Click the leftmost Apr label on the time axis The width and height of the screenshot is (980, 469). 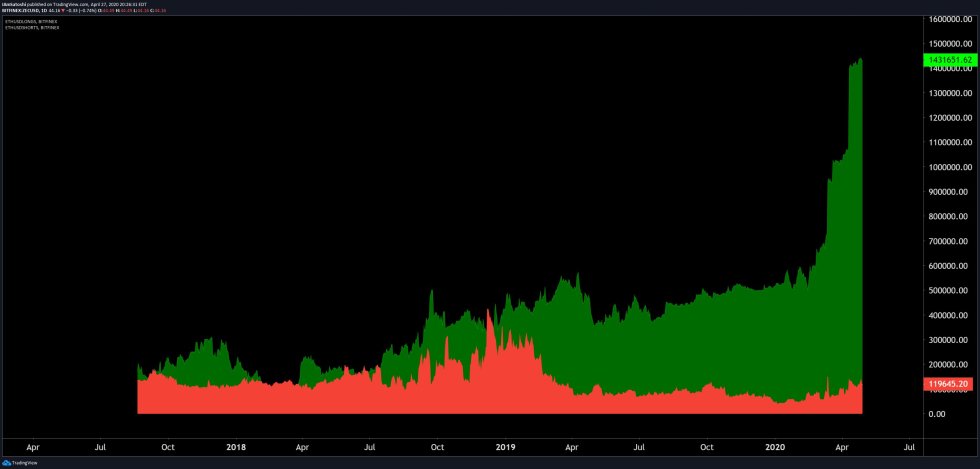click(32, 447)
